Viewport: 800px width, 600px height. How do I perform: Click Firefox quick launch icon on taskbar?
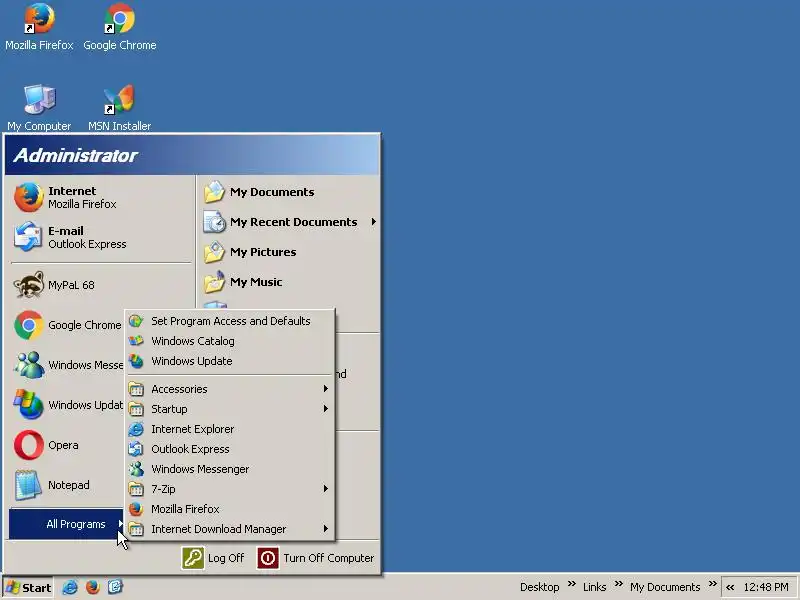coord(92,587)
